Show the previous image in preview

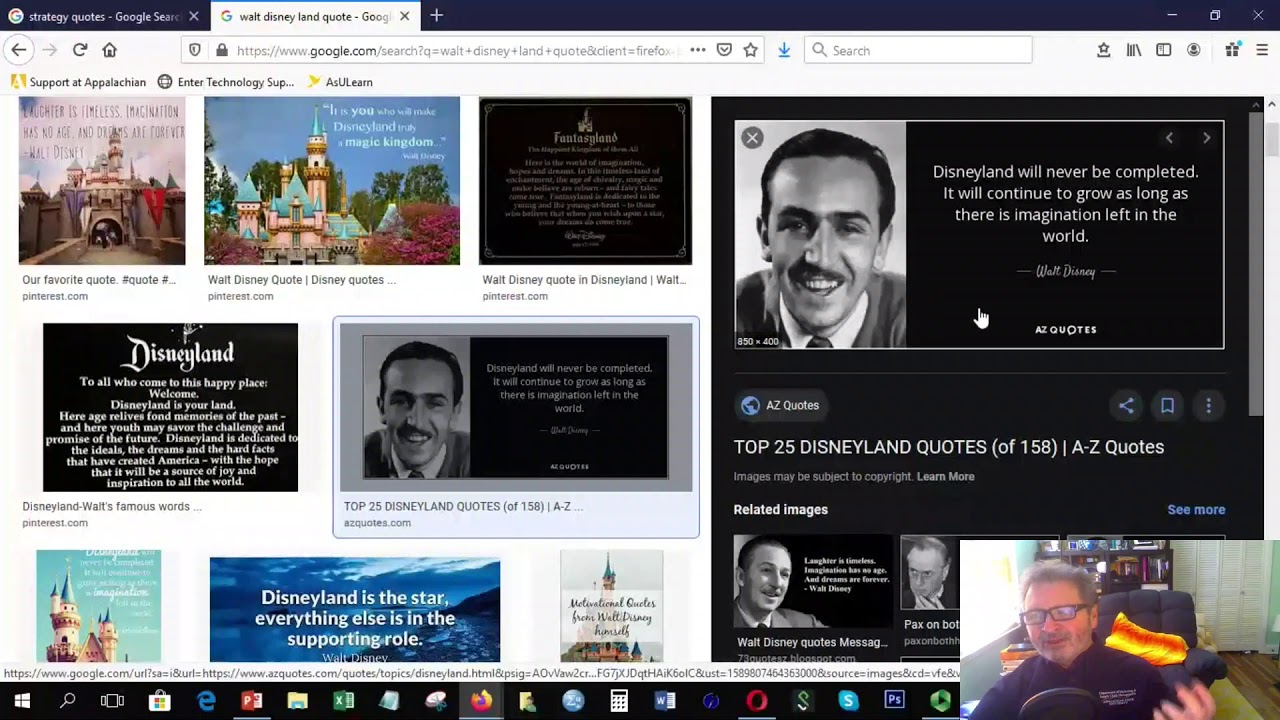click(1169, 138)
